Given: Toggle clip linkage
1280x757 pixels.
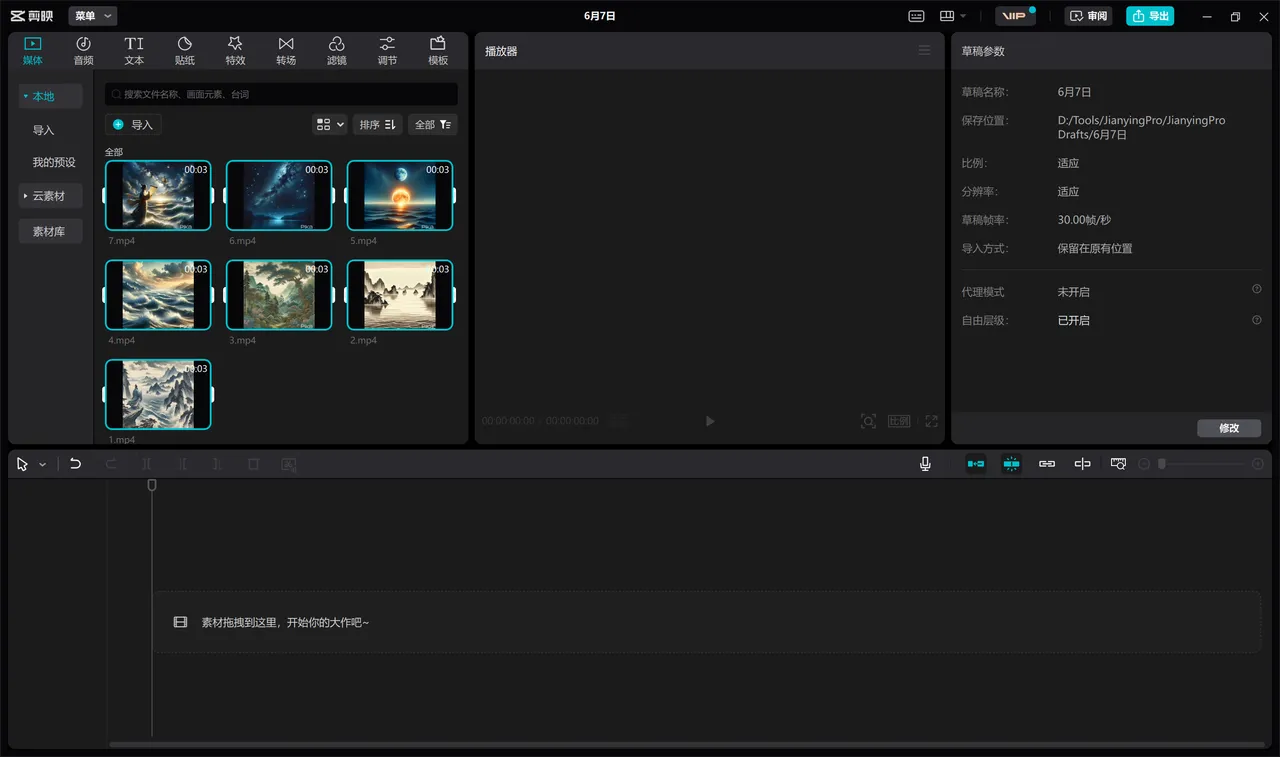Looking at the screenshot, I should coord(1047,464).
